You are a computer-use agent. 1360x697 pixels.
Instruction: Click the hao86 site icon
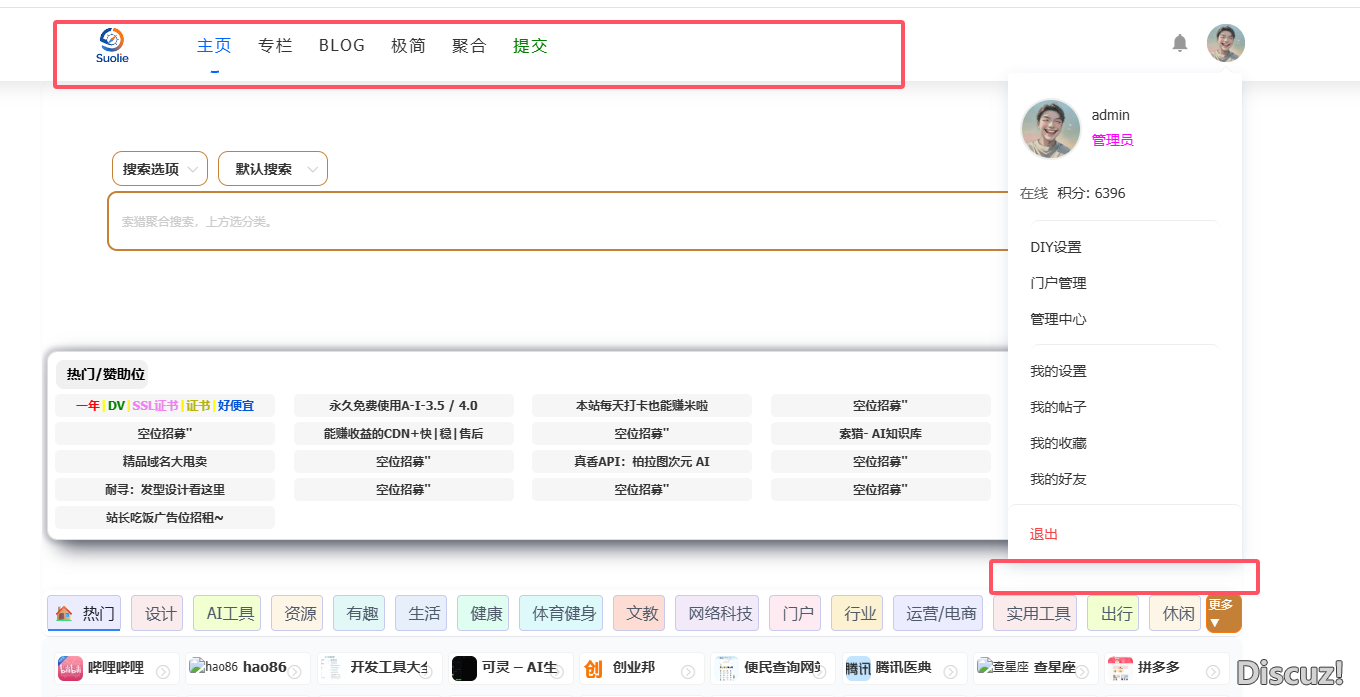[201, 668]
